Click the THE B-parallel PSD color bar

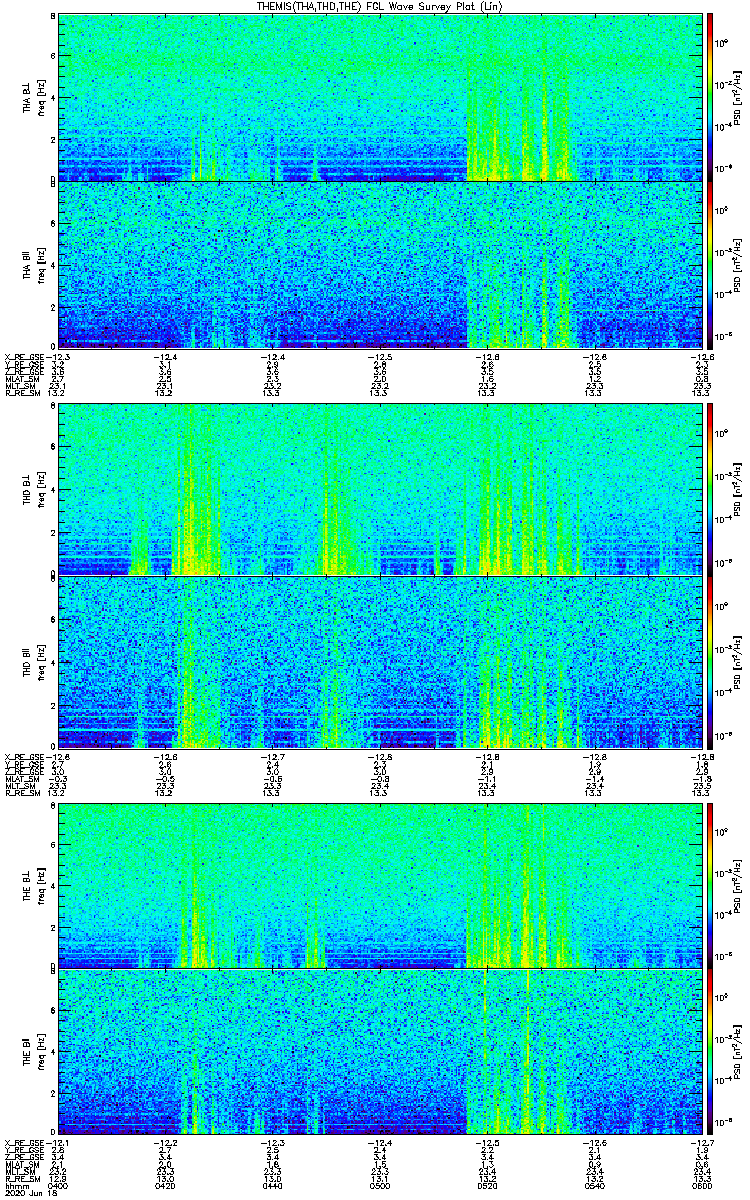point(709,1052)
